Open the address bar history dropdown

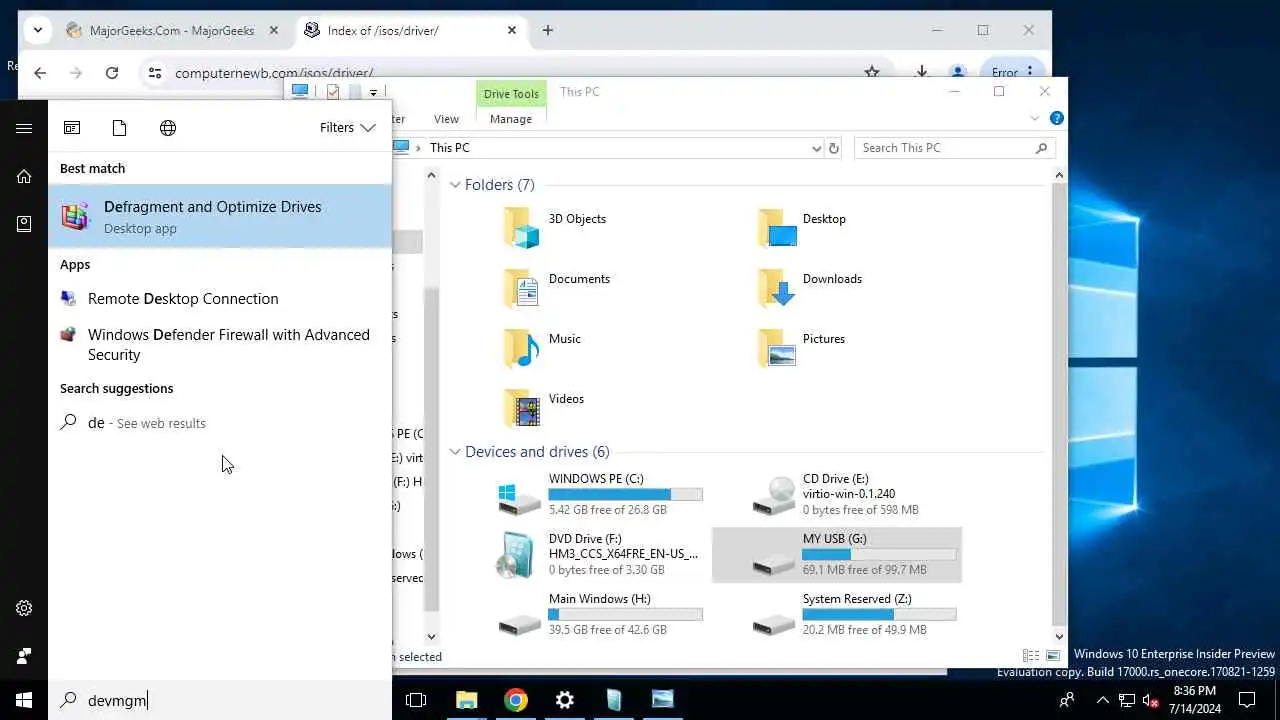coord(816,148)
